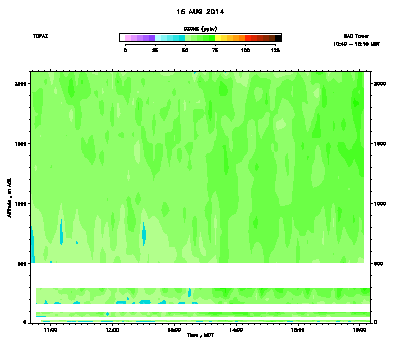Click the Time, MDT axis title
Image resolution: width=400 pixels, height=360 pixels.
point(200,335)
